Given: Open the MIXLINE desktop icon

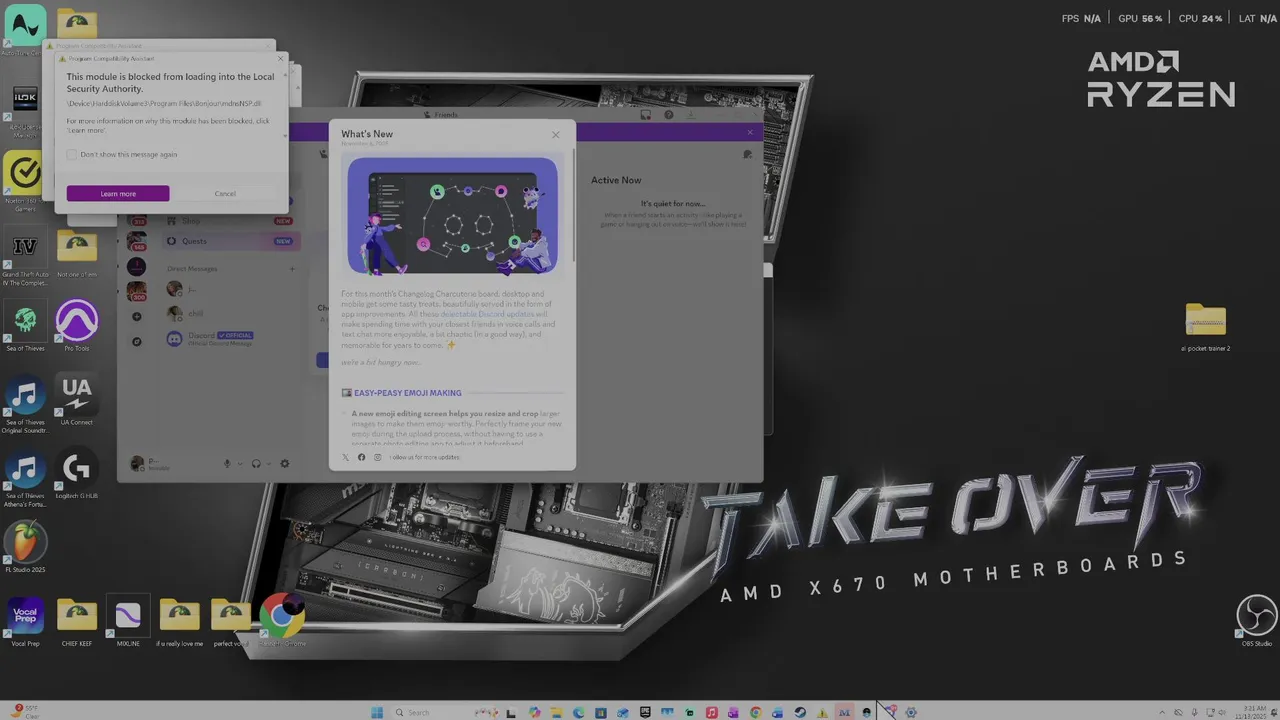Looking at the screenshot, I should pyautogui.click(x=128, y=622).
